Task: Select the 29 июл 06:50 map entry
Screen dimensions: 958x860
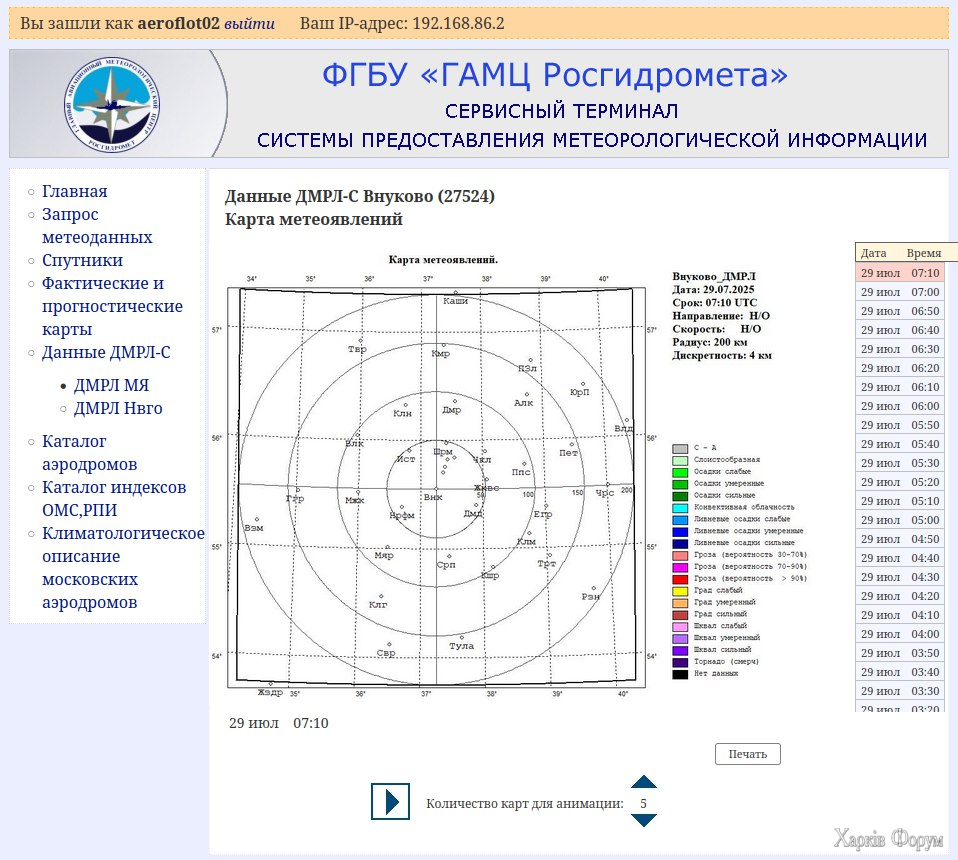Action: (x=900, y=311)
